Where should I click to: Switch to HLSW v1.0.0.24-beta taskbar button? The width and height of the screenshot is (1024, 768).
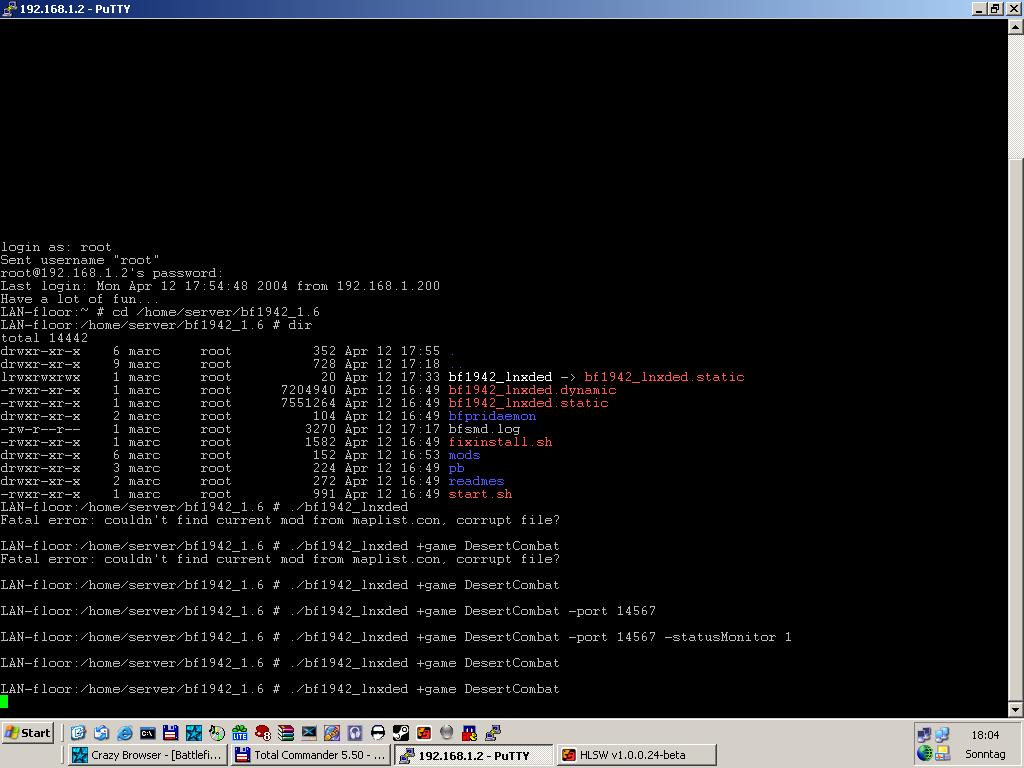[637, 755]
